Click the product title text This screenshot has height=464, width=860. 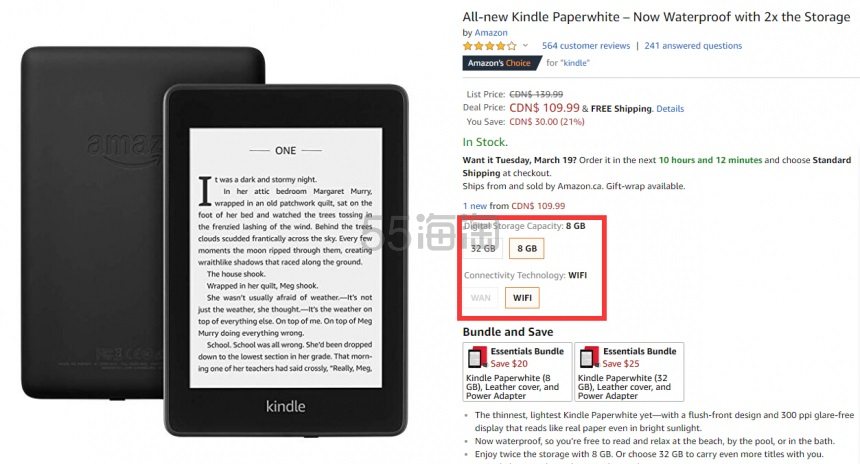click(x=656, y=17)
